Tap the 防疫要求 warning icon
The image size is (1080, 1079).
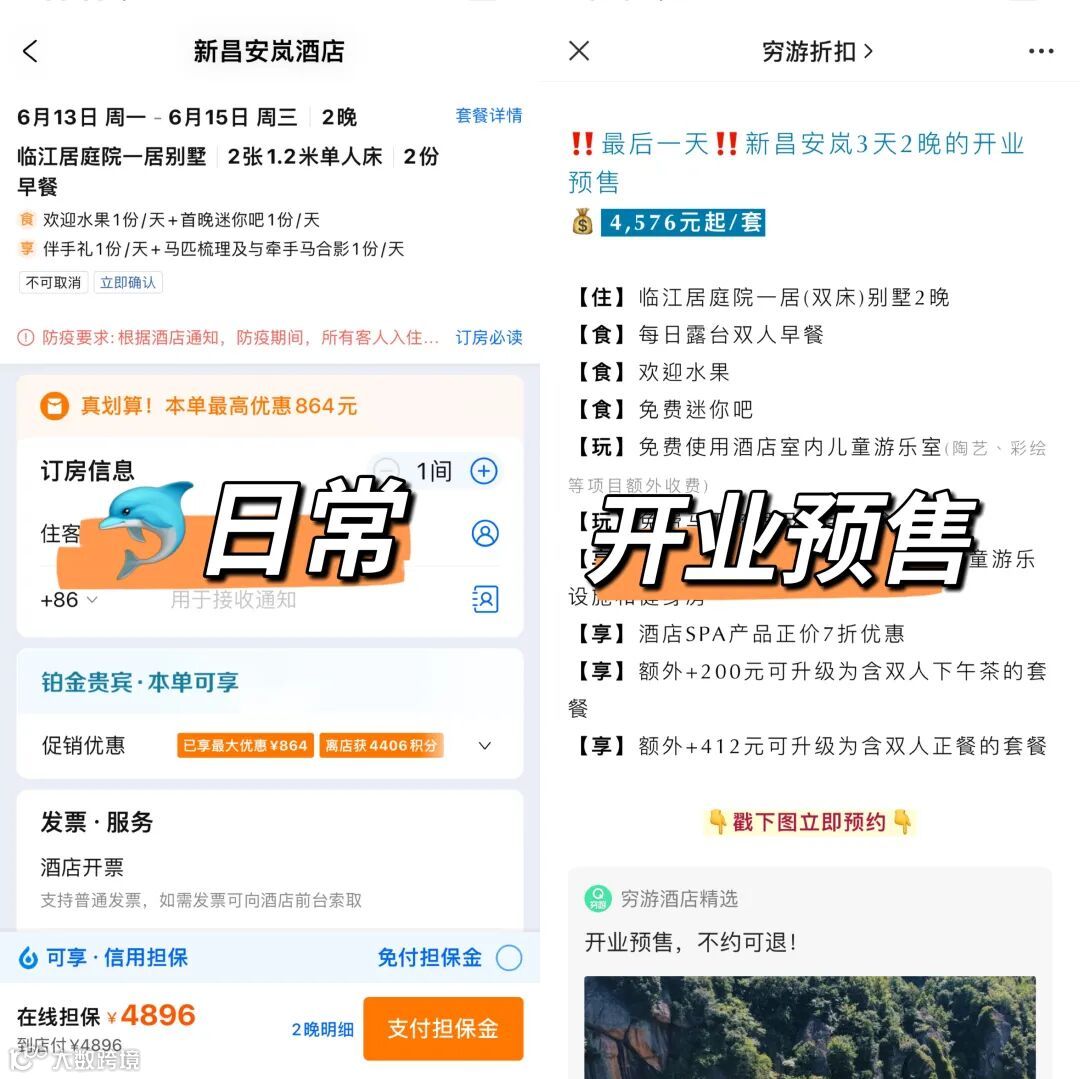coord(25,337)
